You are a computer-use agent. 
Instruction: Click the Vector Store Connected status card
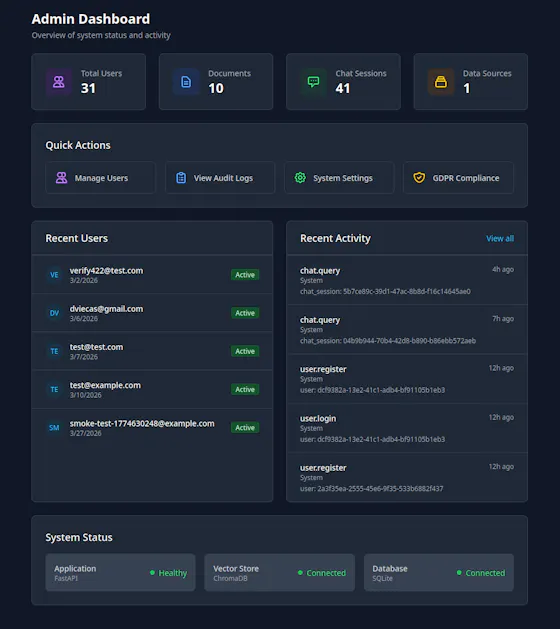(x=280, y=572)
